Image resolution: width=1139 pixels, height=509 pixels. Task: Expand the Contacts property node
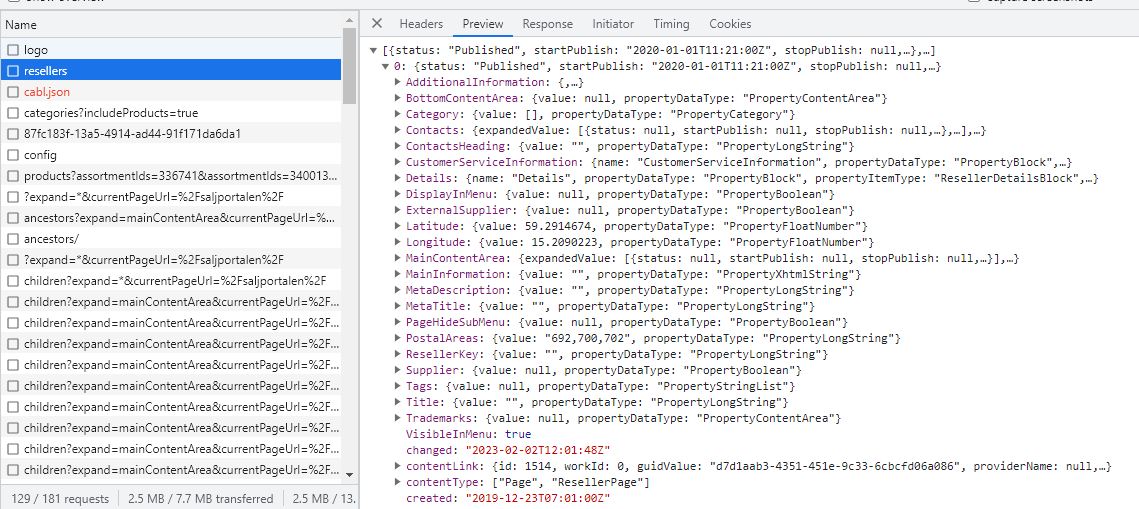click(398, 130)
